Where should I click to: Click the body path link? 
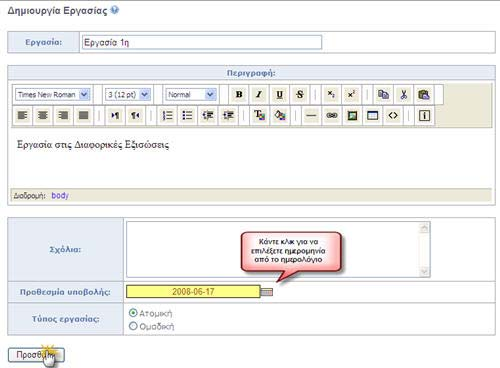point(60,195)
